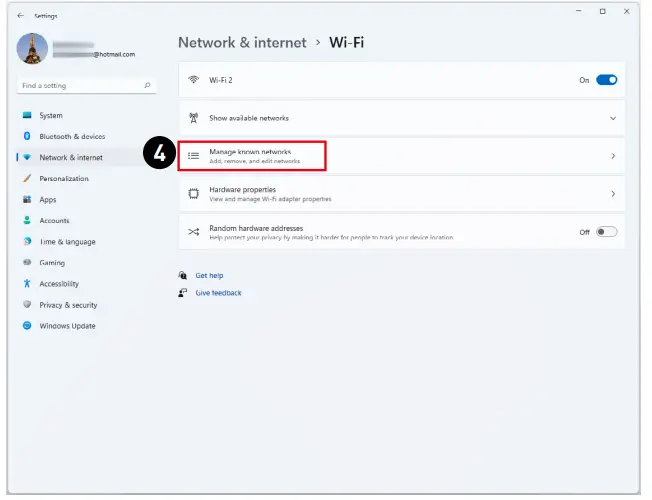Open Hardware properties chevron arrow
The height and width of the screenshot is (500, 652).
(x=613, y=194)
